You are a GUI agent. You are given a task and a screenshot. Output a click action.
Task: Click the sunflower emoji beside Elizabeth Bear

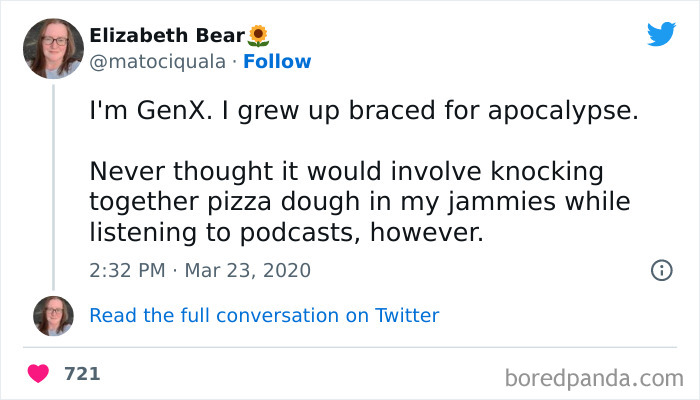[259, 36]
